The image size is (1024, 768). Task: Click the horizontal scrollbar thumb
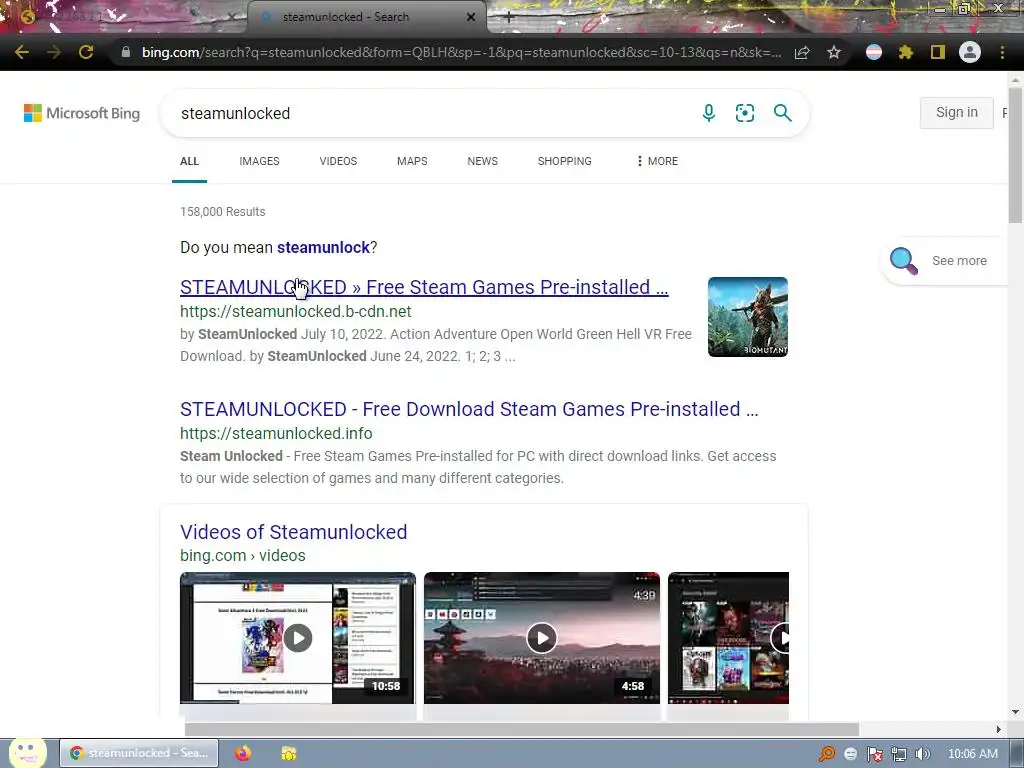(x=521, y=729)
